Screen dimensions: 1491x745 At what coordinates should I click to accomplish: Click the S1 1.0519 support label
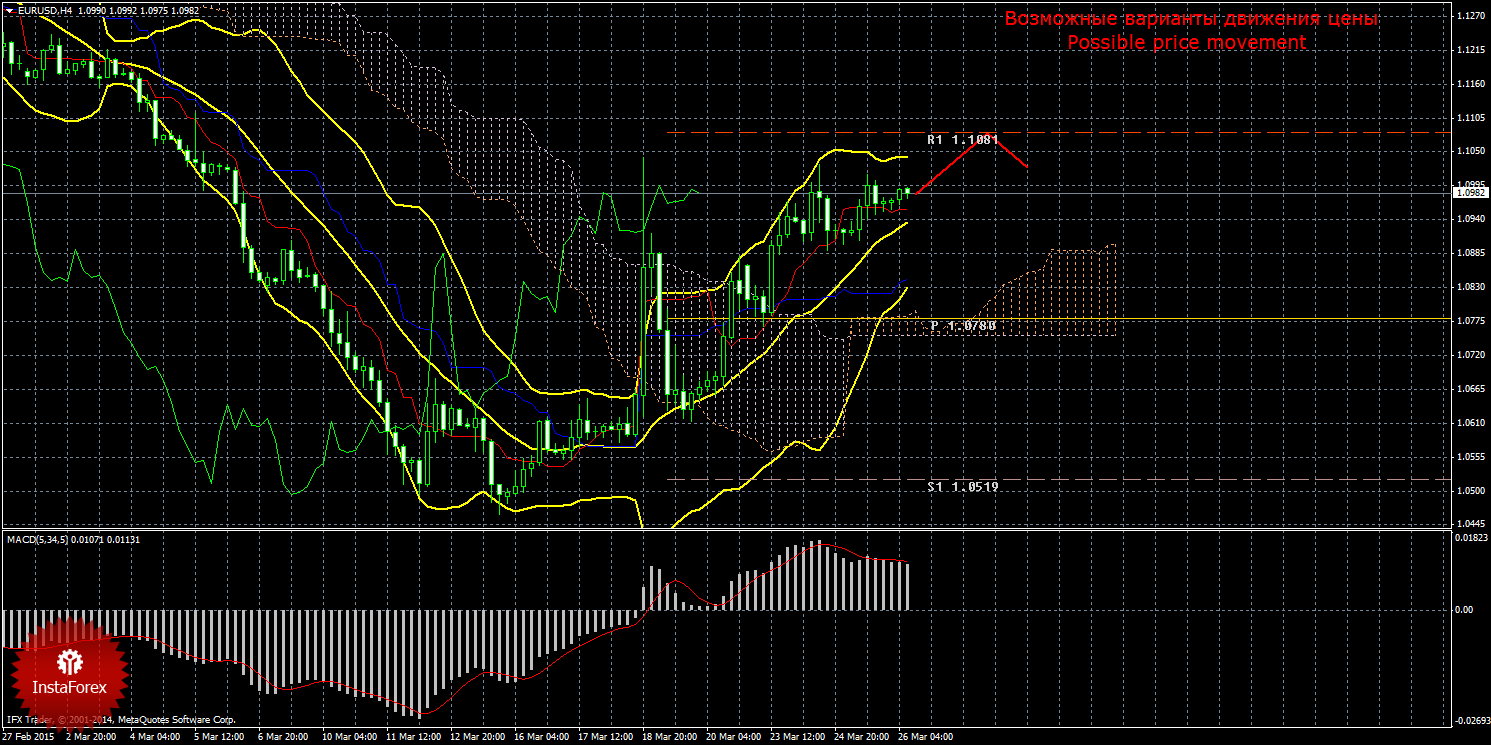coord(962,486)
